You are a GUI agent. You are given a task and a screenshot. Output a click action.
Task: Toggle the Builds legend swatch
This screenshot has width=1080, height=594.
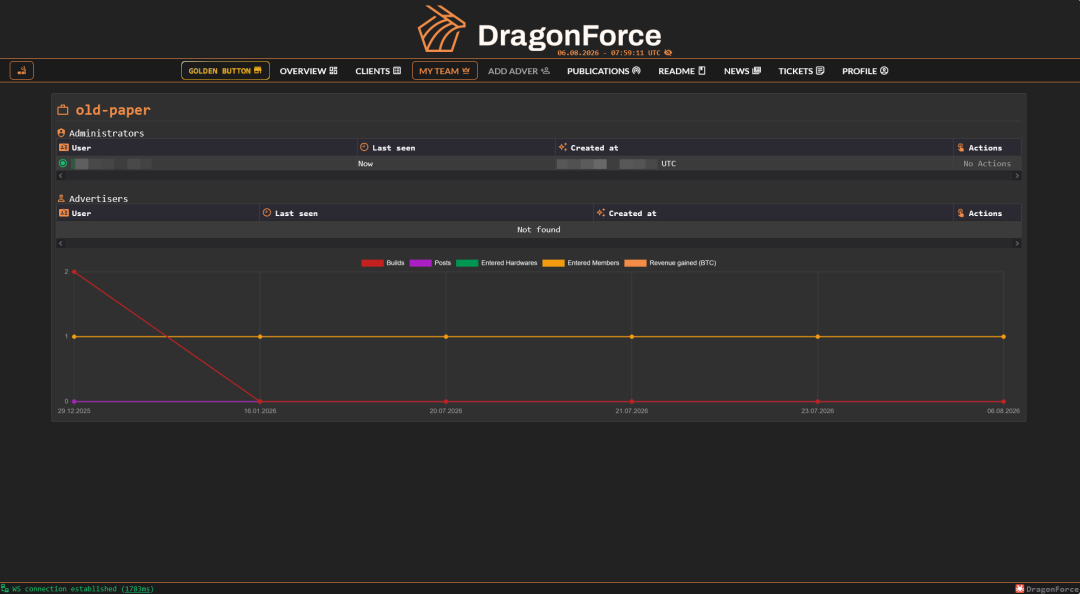373,263
